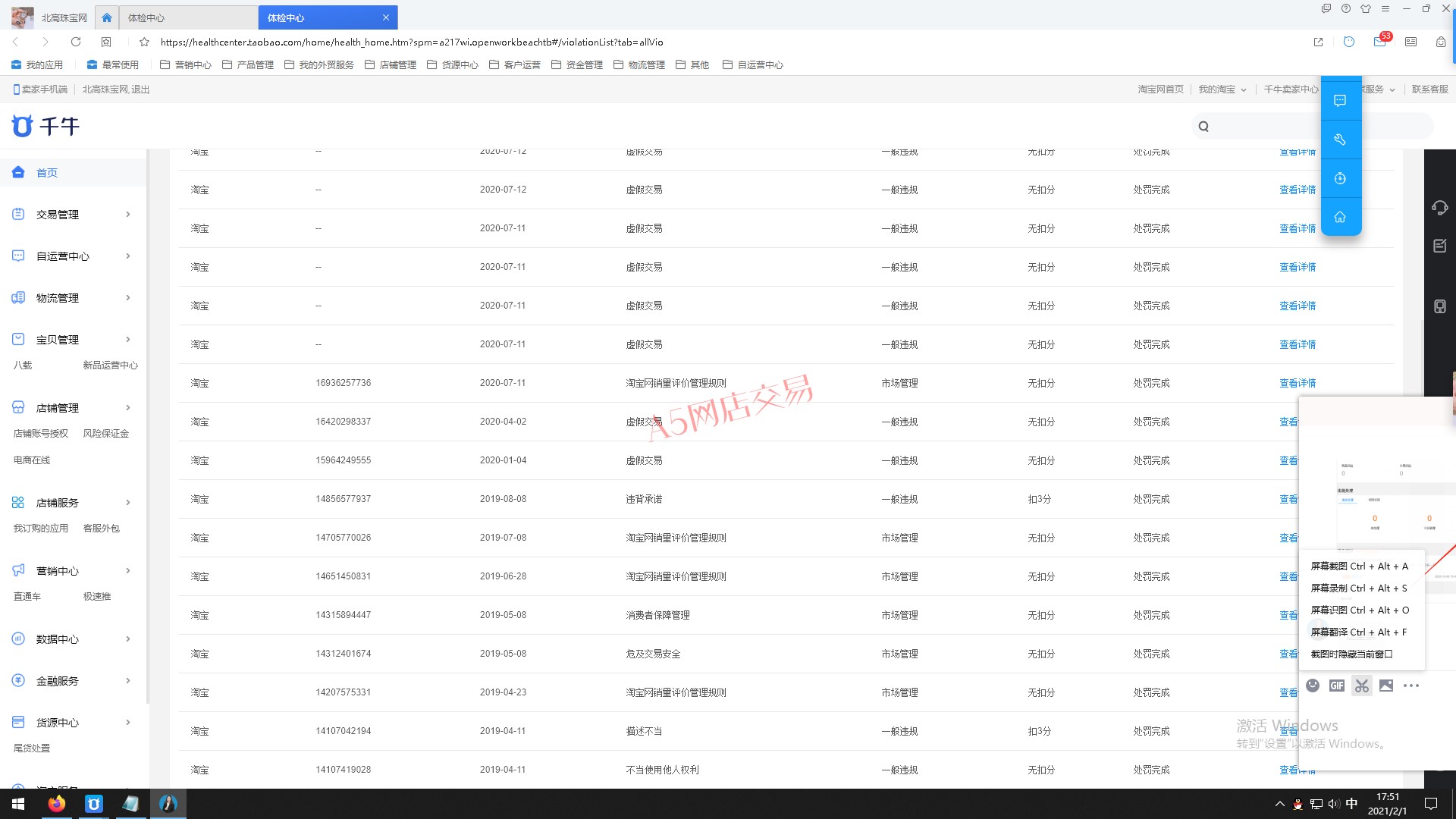Click violation number 14856577937
The width and height of the screenshot is (1456, 819).
pyautogui.click(x=344, y=499)
